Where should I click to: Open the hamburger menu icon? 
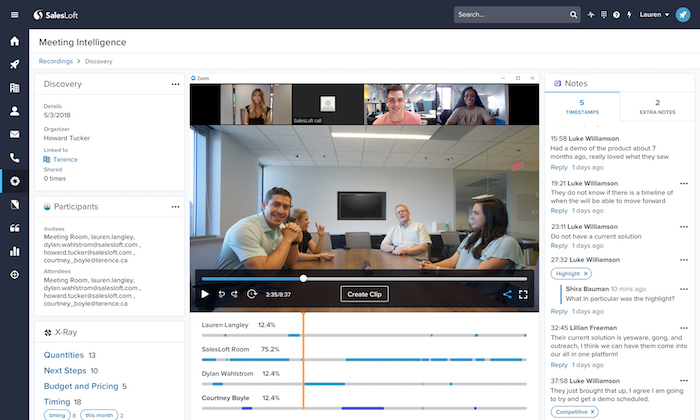tap(15, 15)
